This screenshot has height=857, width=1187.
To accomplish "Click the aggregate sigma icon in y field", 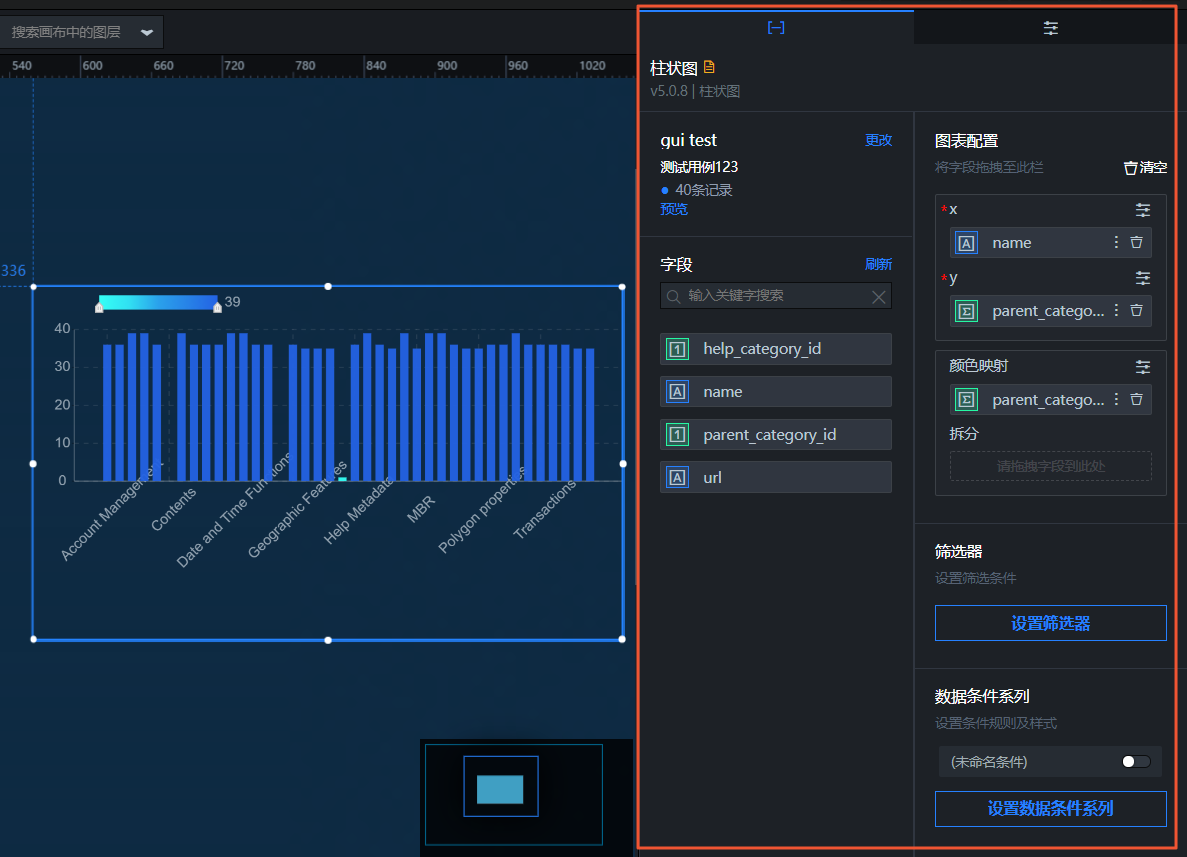I will point(966,311).
